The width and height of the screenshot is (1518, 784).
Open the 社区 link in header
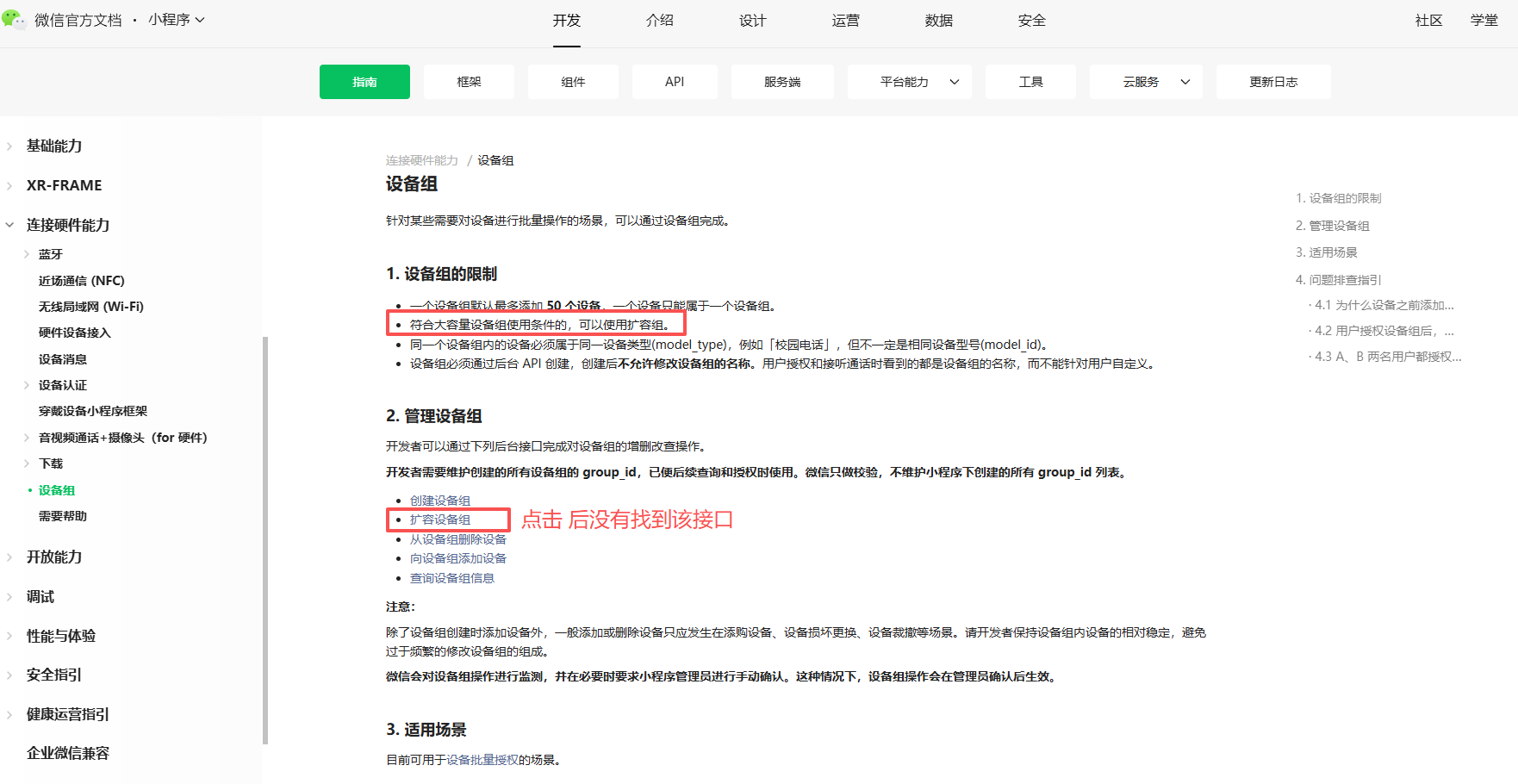1429,21
